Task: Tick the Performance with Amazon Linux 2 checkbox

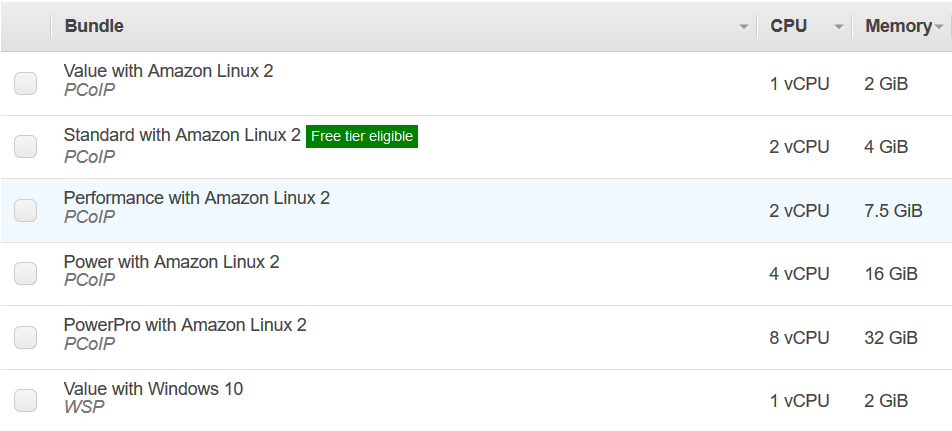Action: (x=26, y=210)
